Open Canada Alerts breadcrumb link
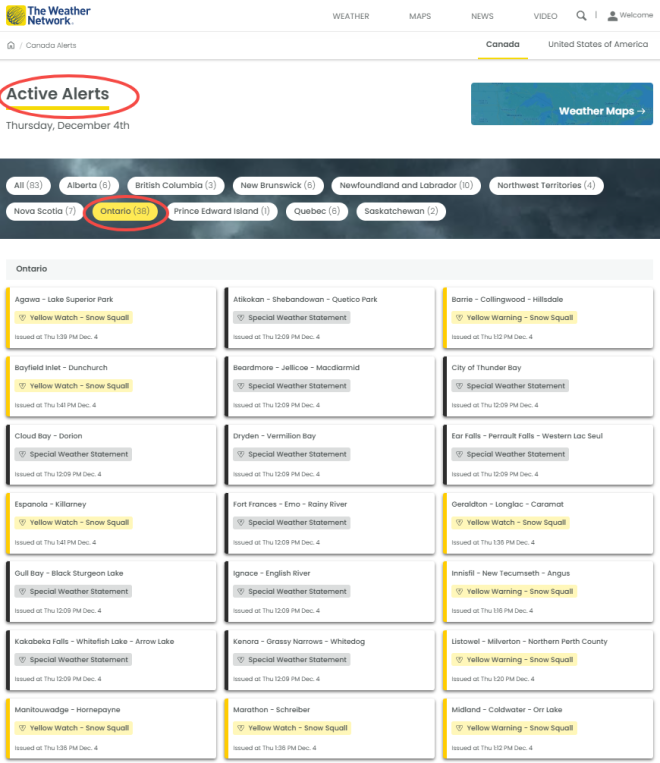This screenshot has width=660, height=763. click(51, 45)
